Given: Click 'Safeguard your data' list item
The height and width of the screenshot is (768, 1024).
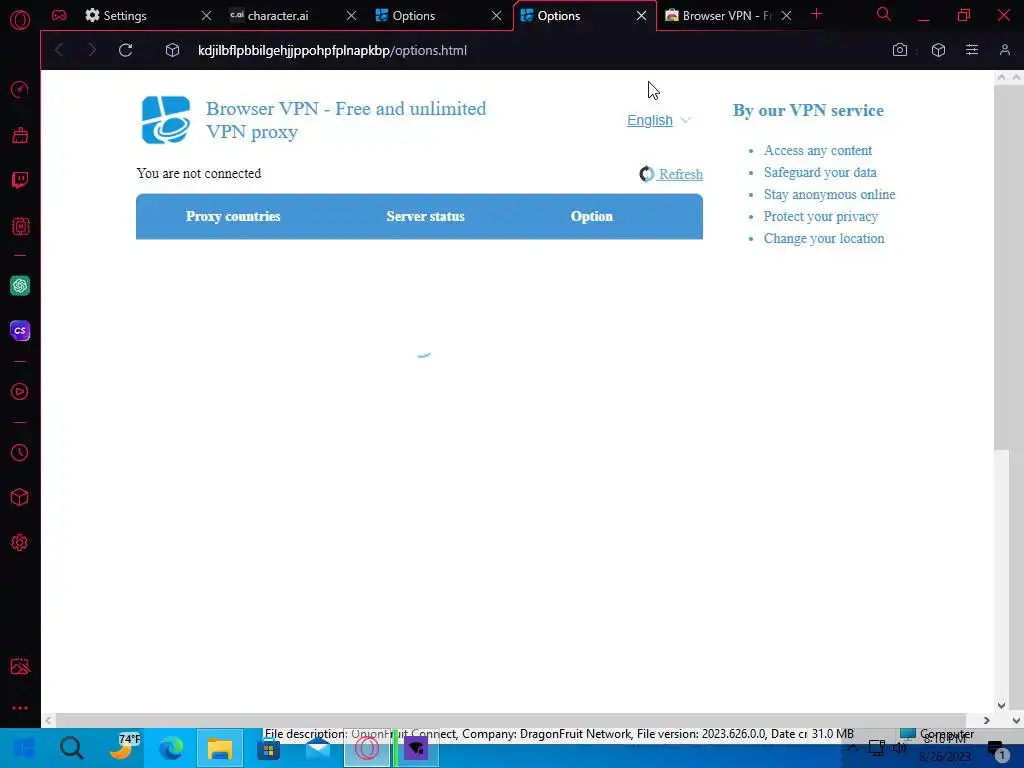Looking at the screenshot, I should pos(820,172).
